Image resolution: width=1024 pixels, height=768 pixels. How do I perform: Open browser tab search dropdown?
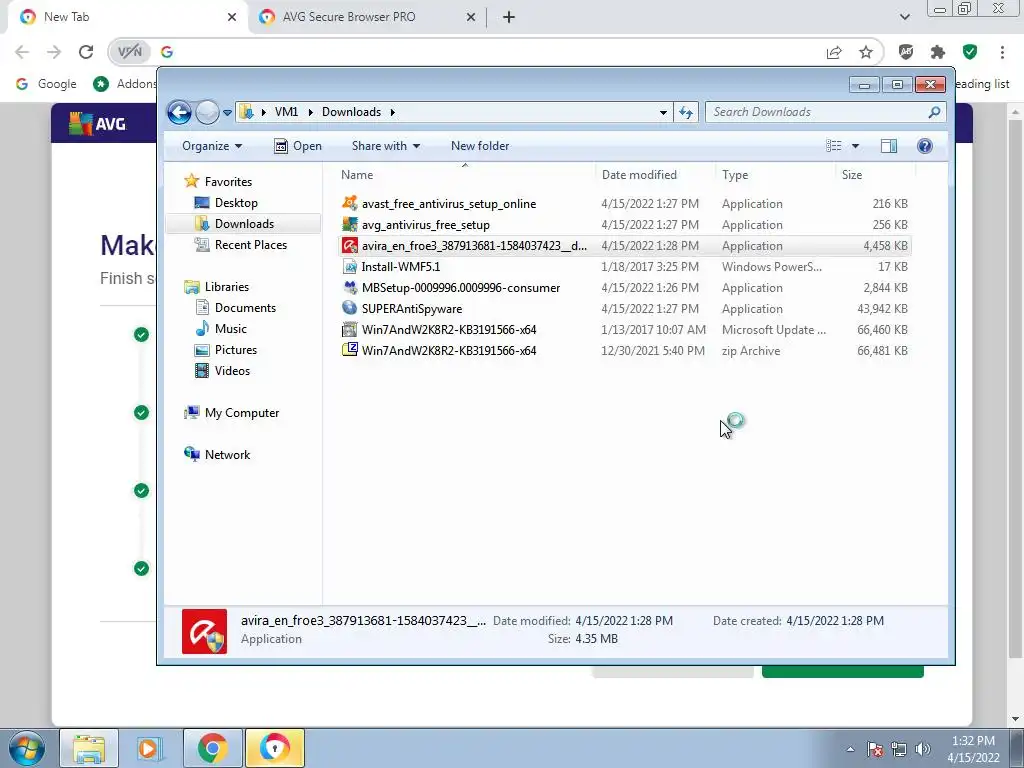[x=904, y=17]
